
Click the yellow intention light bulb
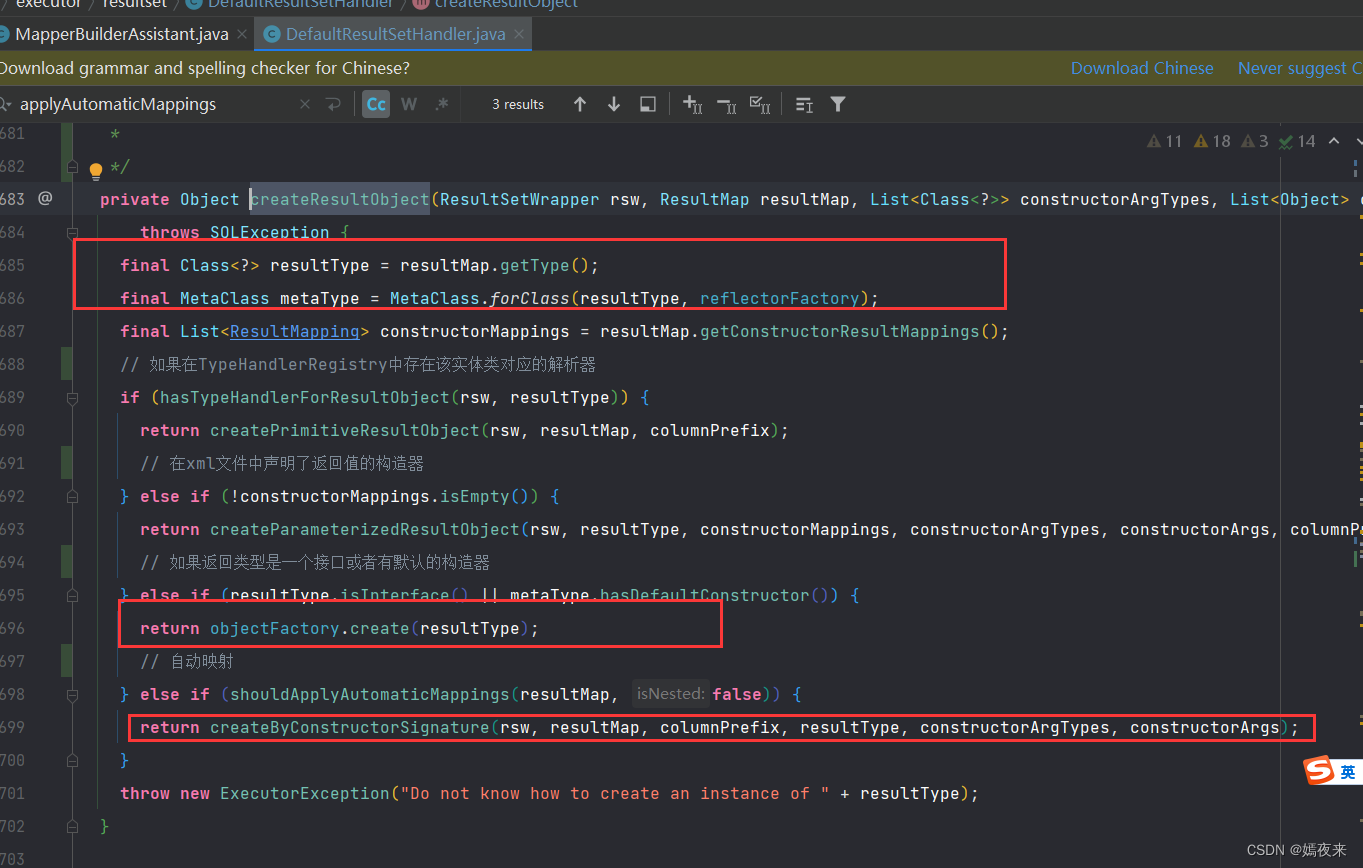coord(96,170)
